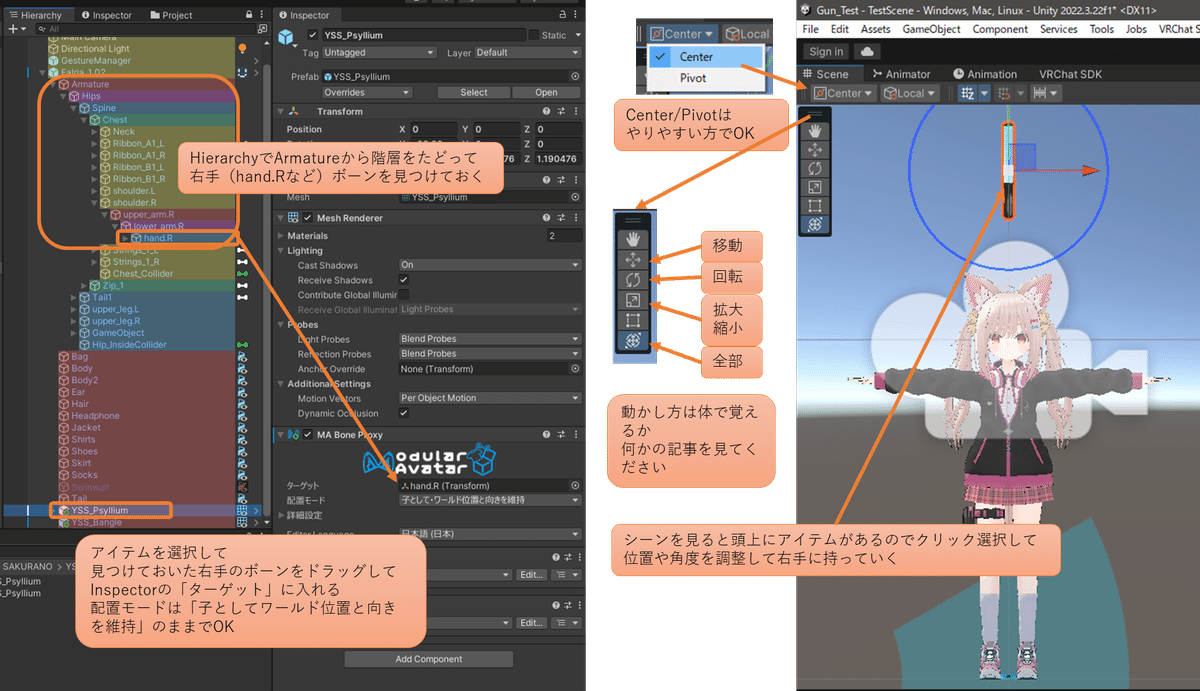The height and width of the screenshot is (691, 1200).
Task: Select the Hand tool in Scene window palette
Action: pos(814,131)
